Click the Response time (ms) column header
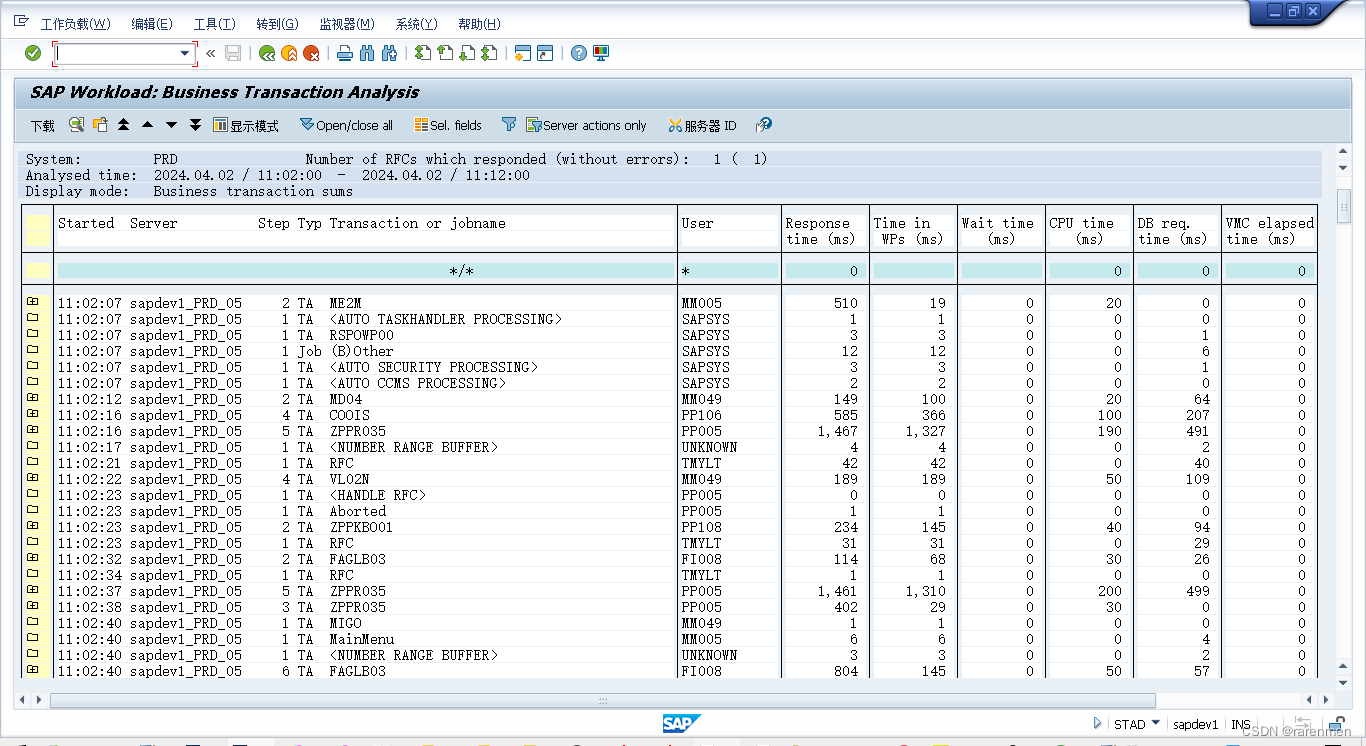1366x746 pixels. point(820,231)
